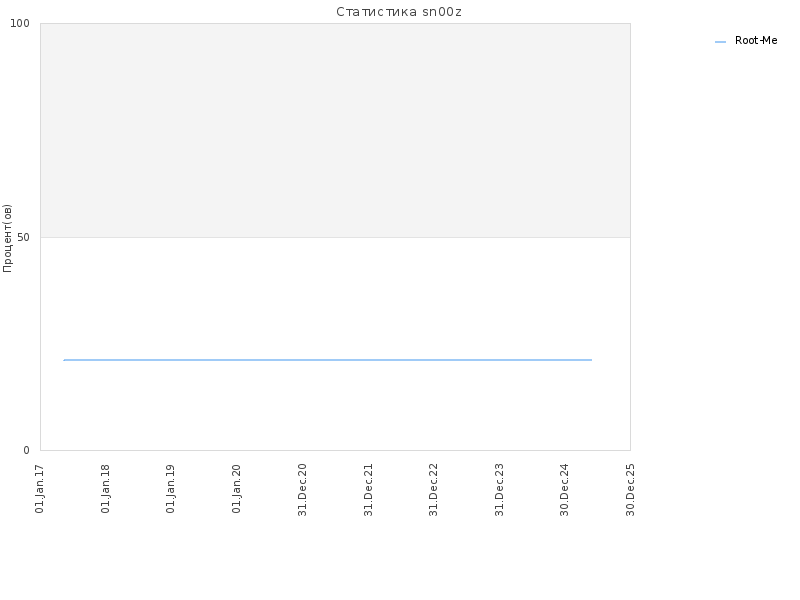Click the start point of the blue line

[x=64, y=360]
